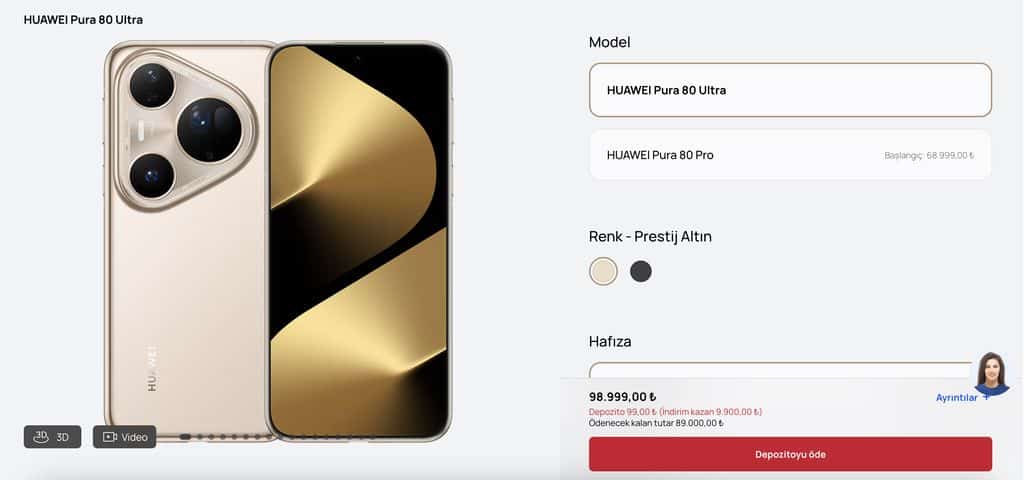Click the Renk - Prestij Altın heading
The height and width of the screenshot is (480, 1024).
[x=650, y=236]
